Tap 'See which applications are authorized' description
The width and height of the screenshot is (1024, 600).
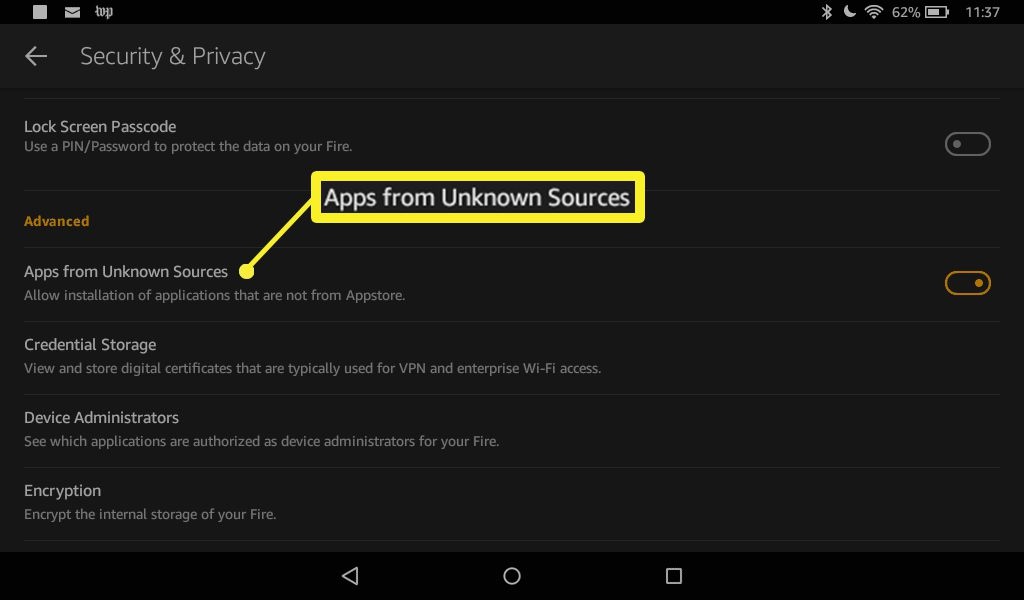262,441
